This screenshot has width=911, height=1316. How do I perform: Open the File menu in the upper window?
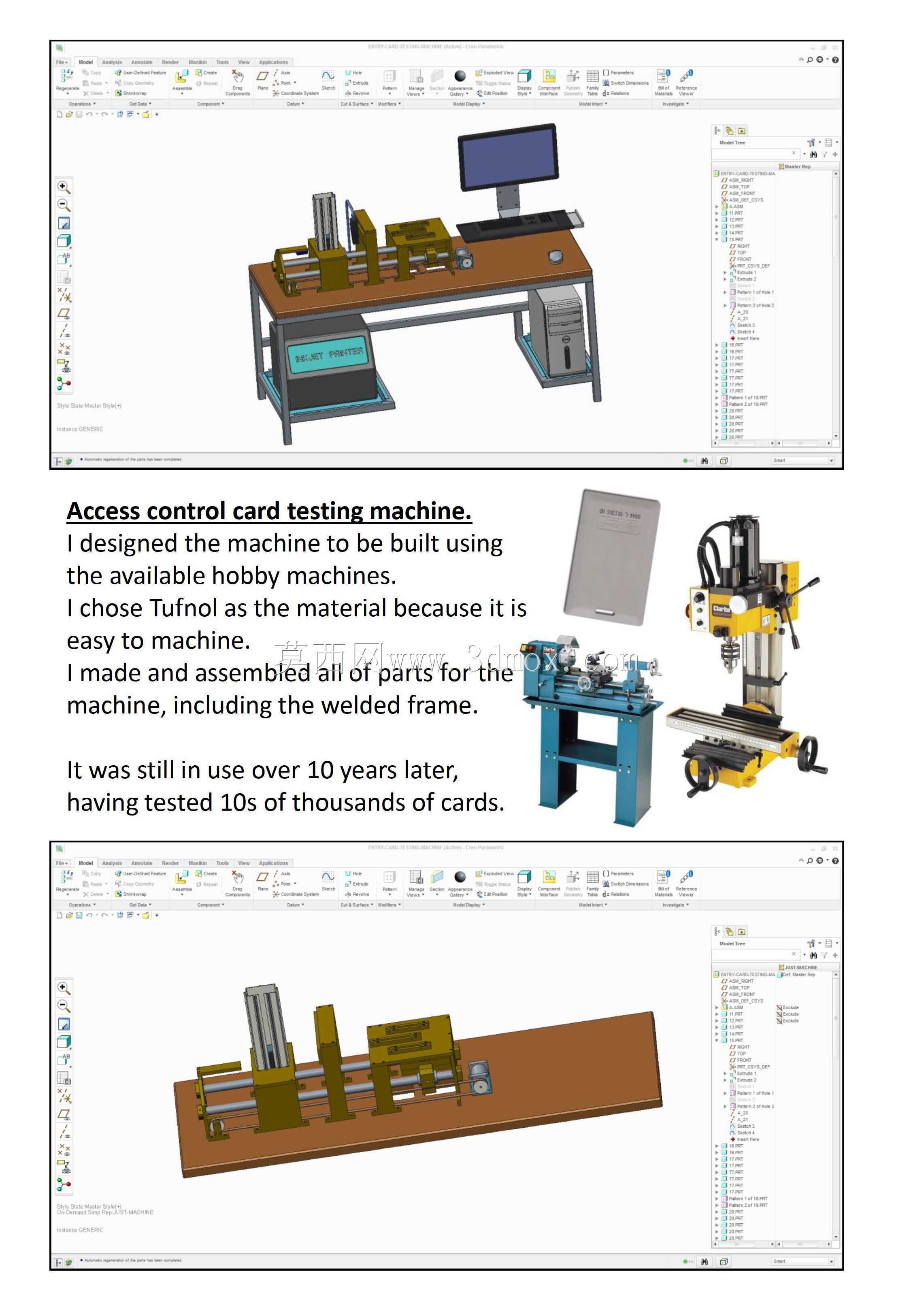62,62
